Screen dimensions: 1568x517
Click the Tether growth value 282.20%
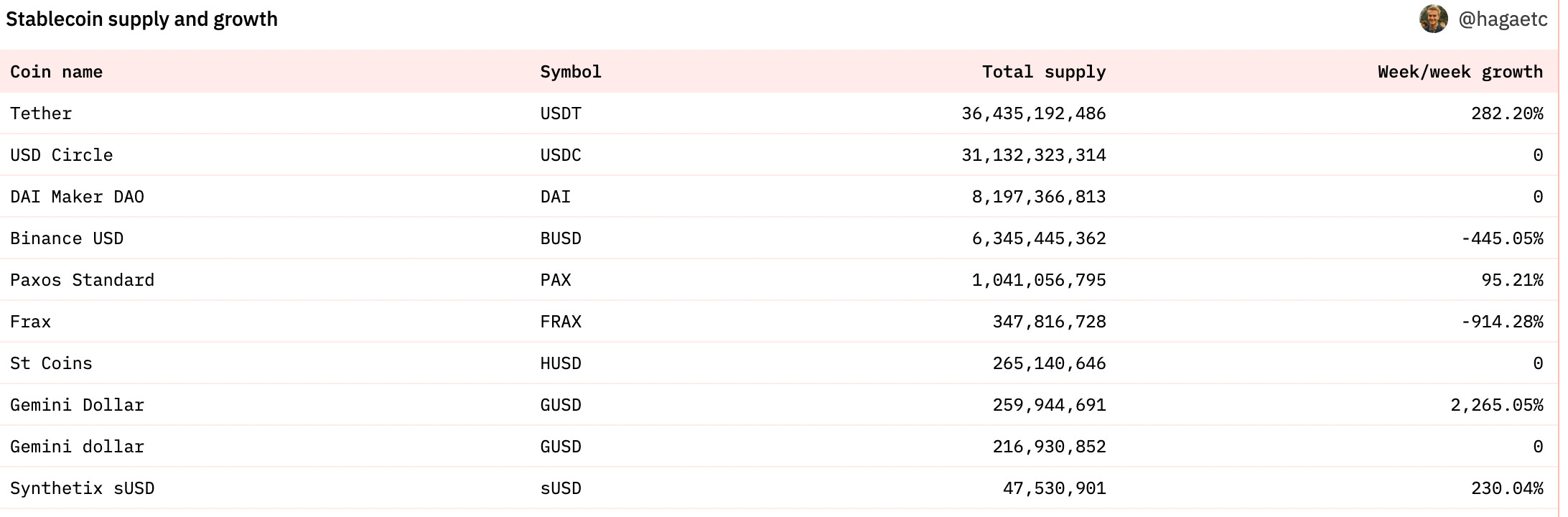click(1506, 113)
